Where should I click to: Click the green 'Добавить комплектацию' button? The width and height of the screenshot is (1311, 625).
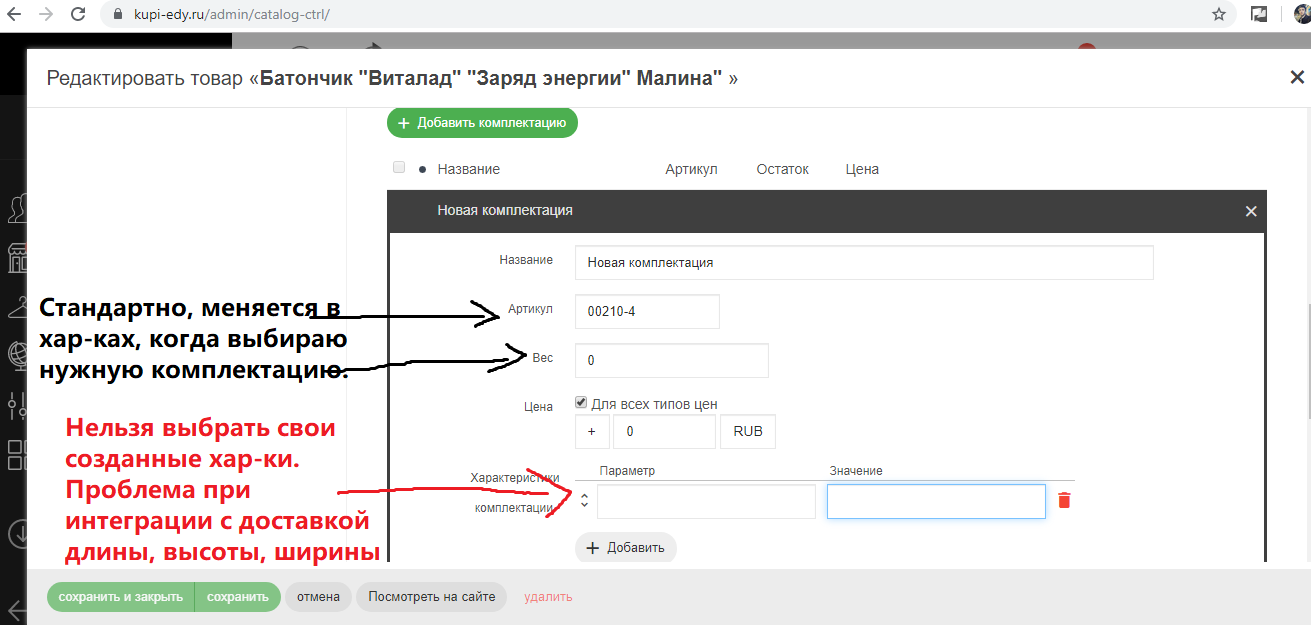(x=482, y=123)
